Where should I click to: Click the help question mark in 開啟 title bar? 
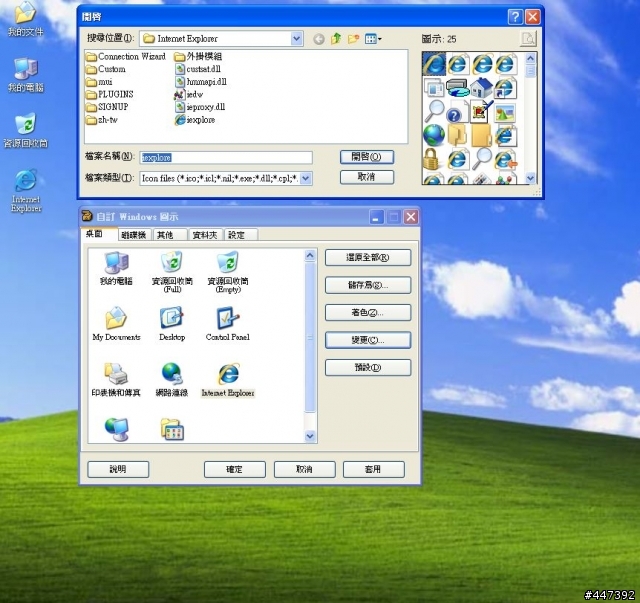pos(515,17)
